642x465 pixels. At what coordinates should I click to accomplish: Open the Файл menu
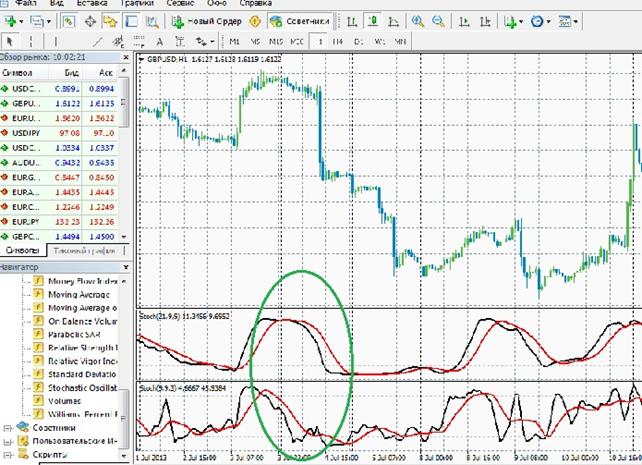[x=25, y=3]
